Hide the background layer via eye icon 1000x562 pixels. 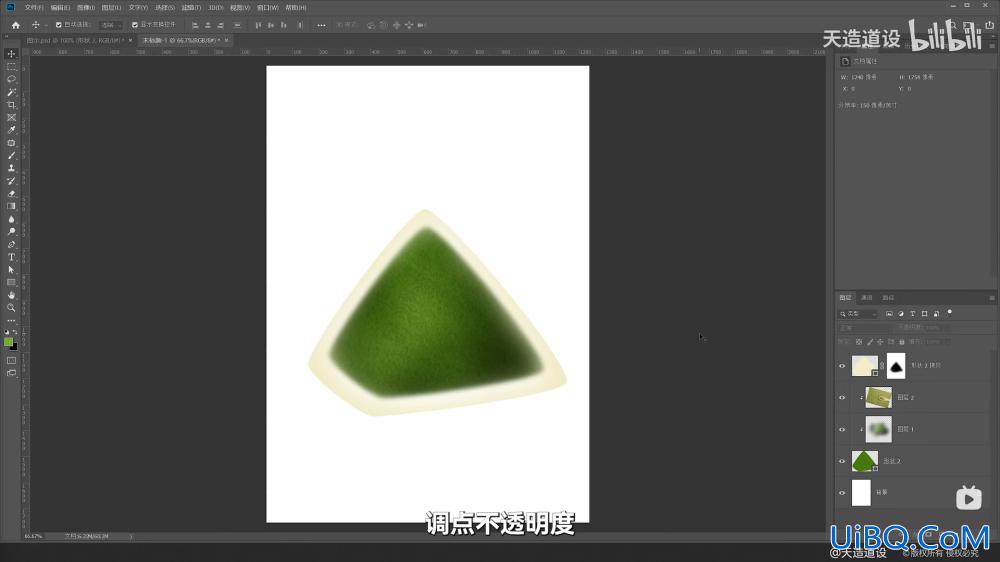point(842,492)
